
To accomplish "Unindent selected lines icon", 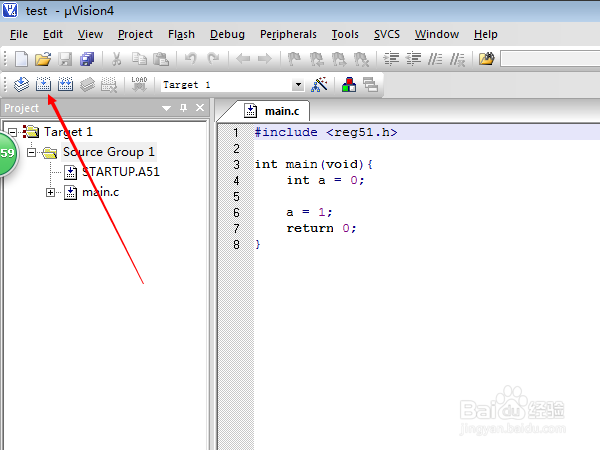I will click(x=413, y=59).
